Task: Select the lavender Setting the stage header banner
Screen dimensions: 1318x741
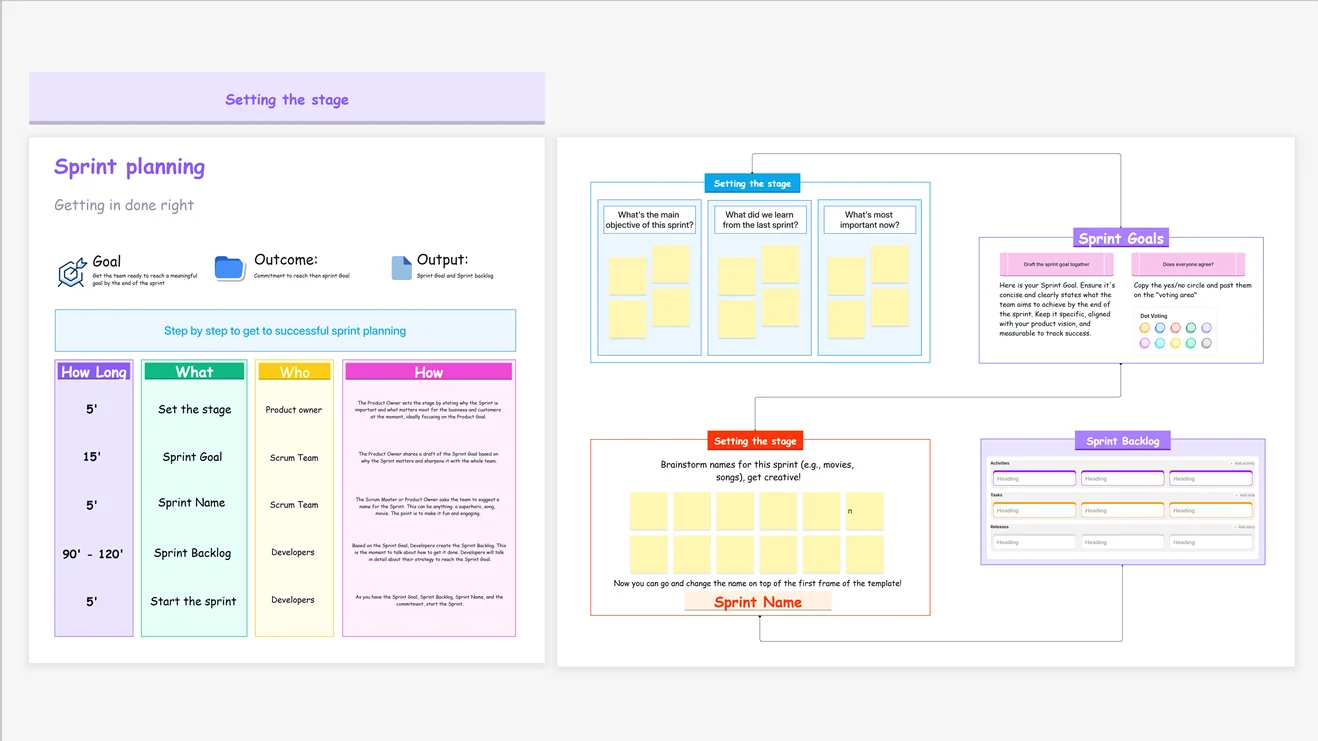Action: click(x=287, y=99)
